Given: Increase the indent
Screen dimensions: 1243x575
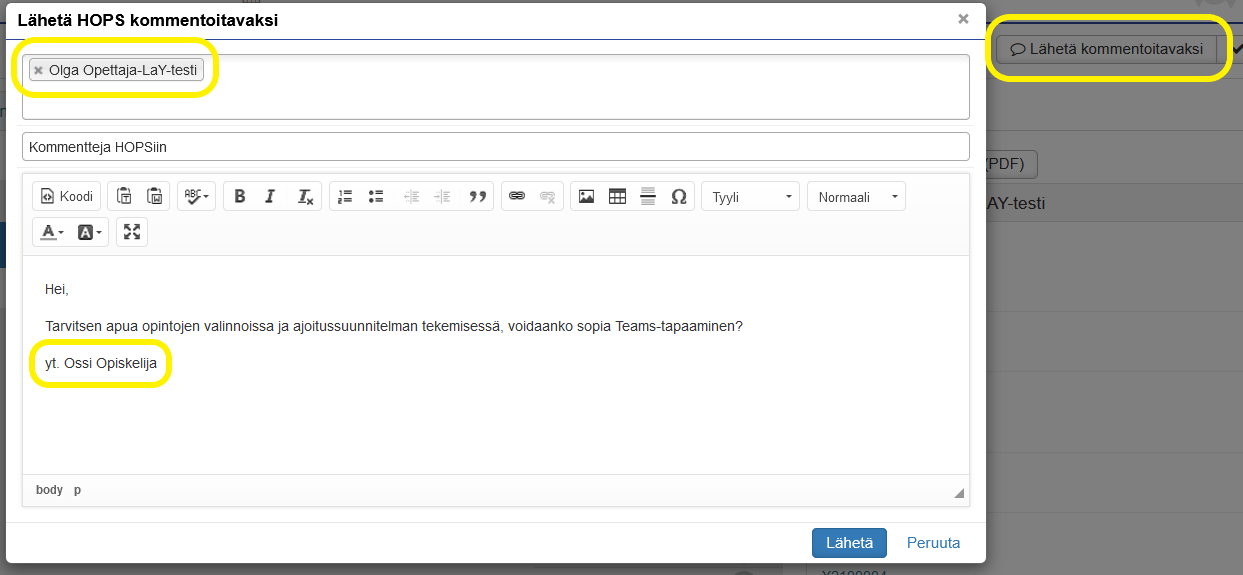Looking at the screenshot, I should (442, 196).
